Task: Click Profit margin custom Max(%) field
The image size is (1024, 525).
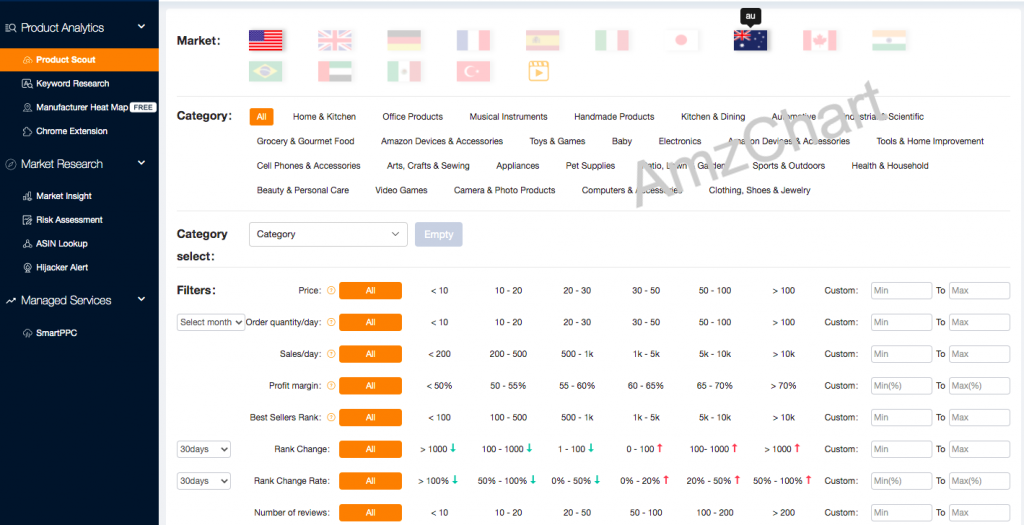Action: pos(979,386)
